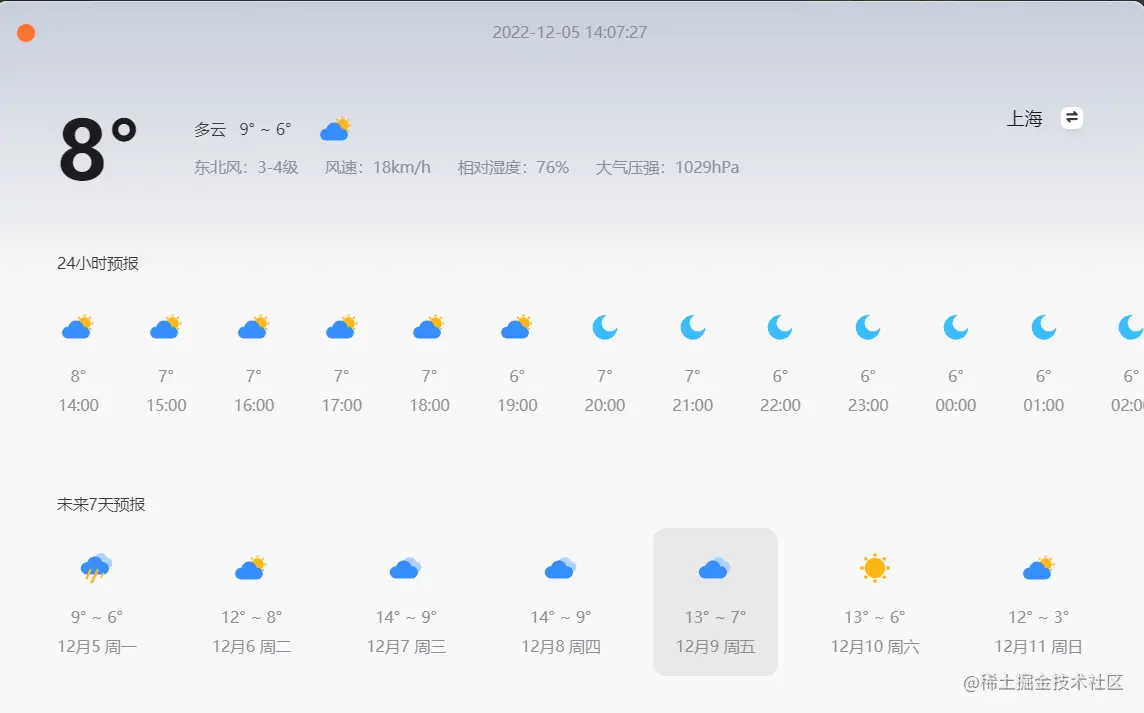Click the moon icon for 00:00
The width and height of the screenshot is (1144, 713).
pyautogui.click(x=956, y=328)
